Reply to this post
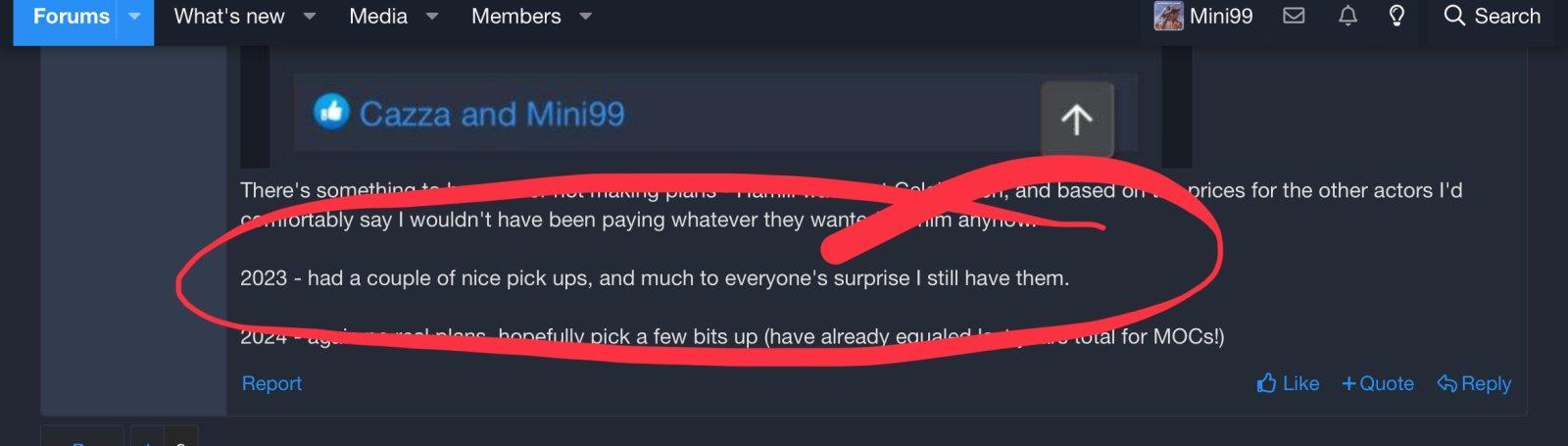Screen dimensions: 1568x446 click(1474, 383)
